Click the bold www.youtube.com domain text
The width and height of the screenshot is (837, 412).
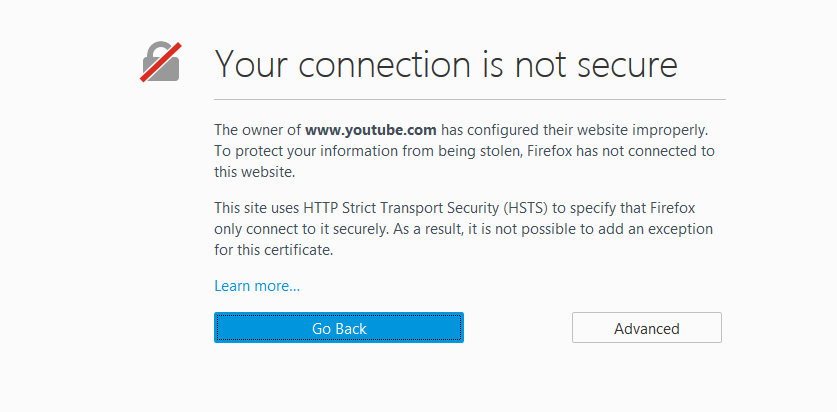(370, 130)
